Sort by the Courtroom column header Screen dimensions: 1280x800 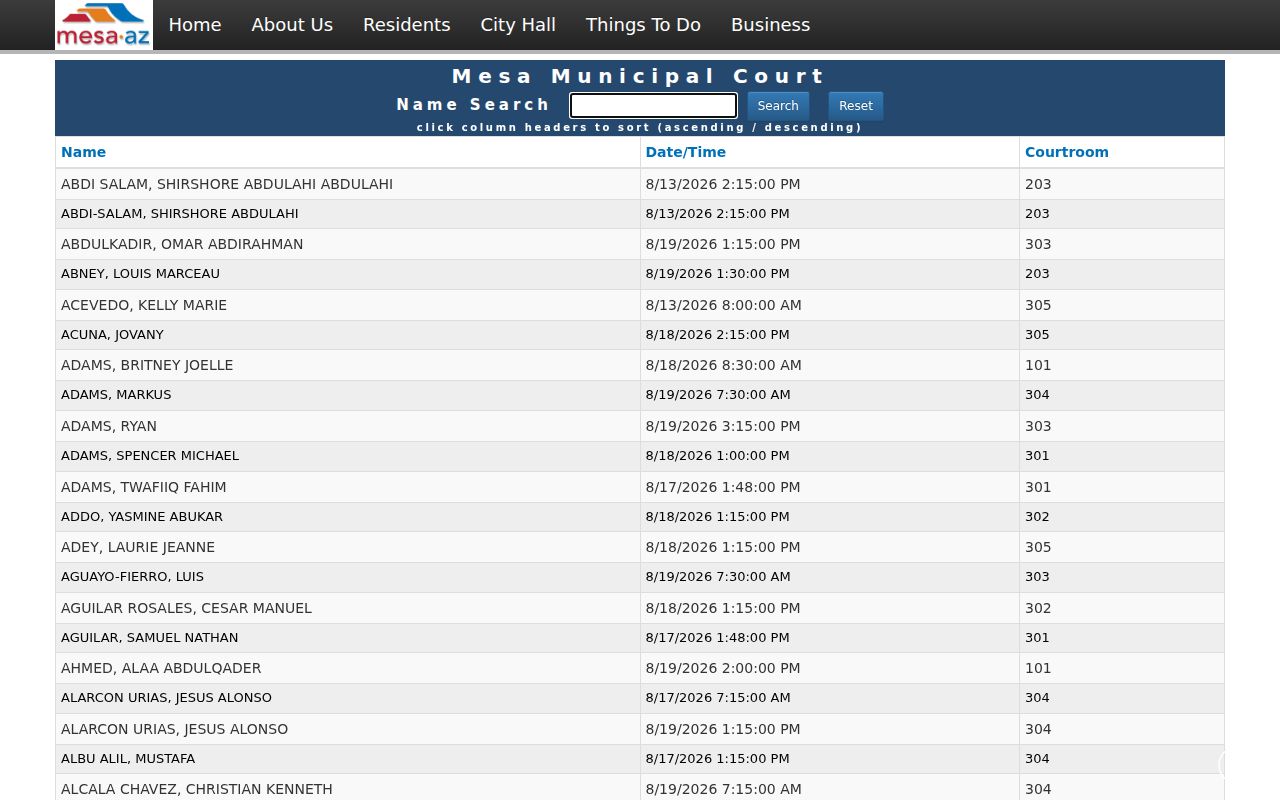[x=1067, y=152]
